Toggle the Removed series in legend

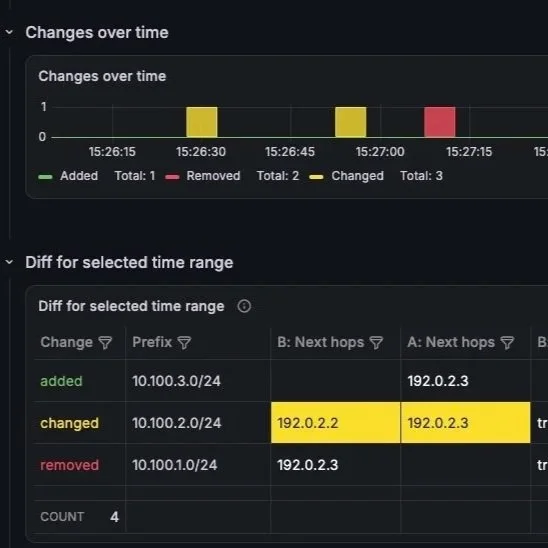click(x=213, y=176)
